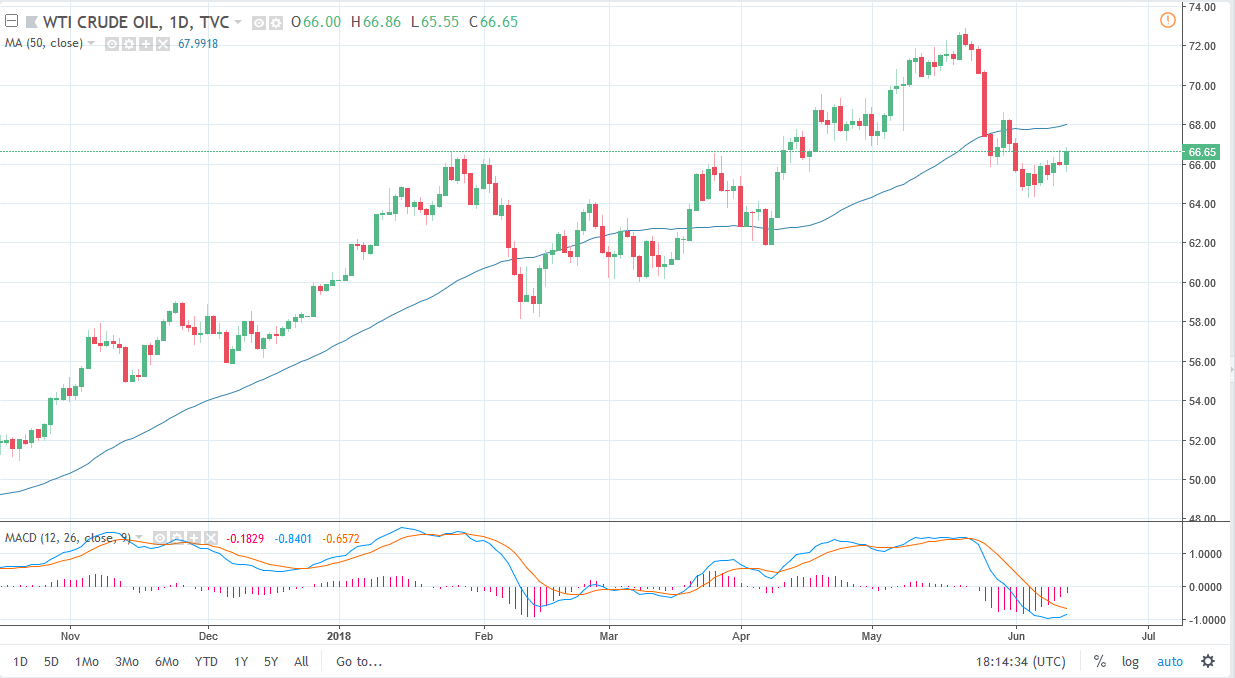This screenshot has width=1235, height=678.
Task: Enable logarithmic scale with the log button
Action: 1130,661
